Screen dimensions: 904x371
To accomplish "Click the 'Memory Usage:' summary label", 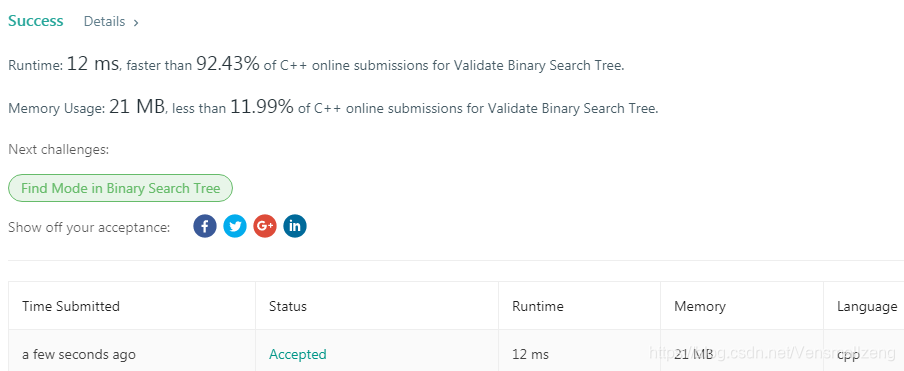I will click(x=56, y=108).
